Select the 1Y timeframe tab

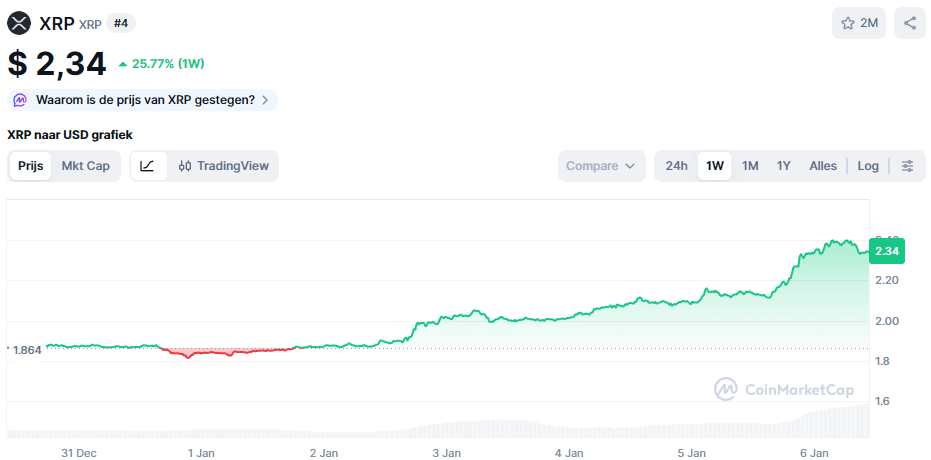click(784, 166)
